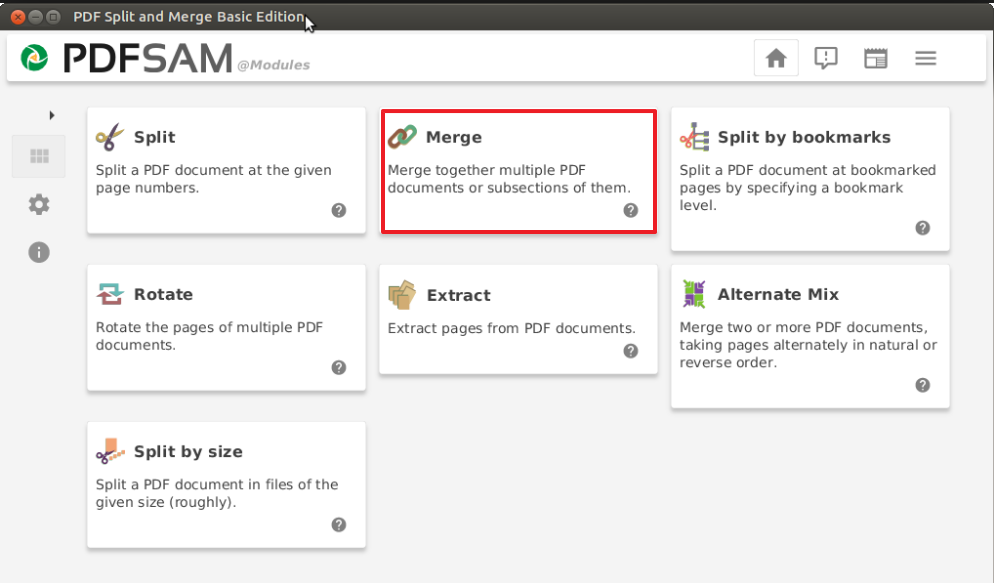994x583 pixels.
Task: Select the modules grid sidebar icon
Action: point(39,156)
